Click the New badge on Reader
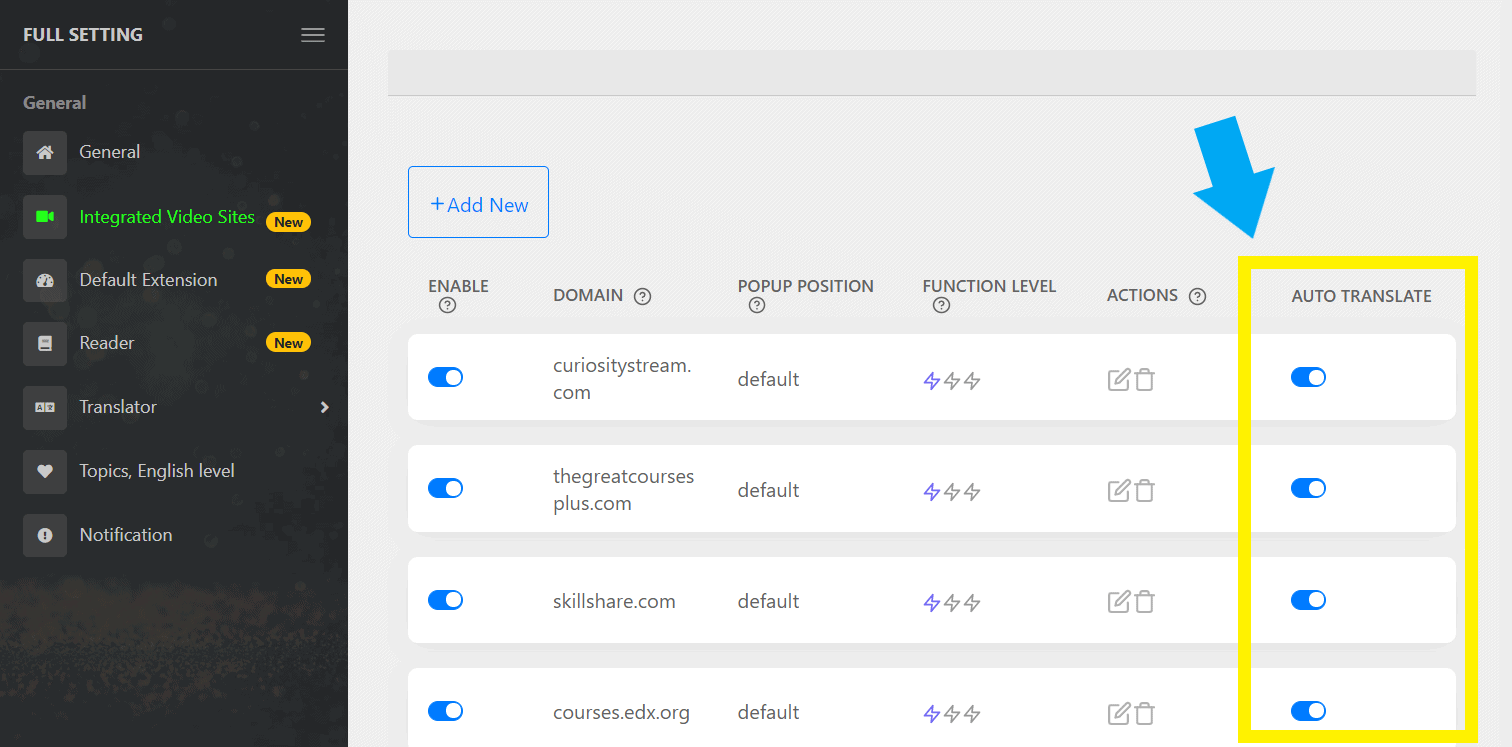 pyautogui.click(x=288, y=343)
